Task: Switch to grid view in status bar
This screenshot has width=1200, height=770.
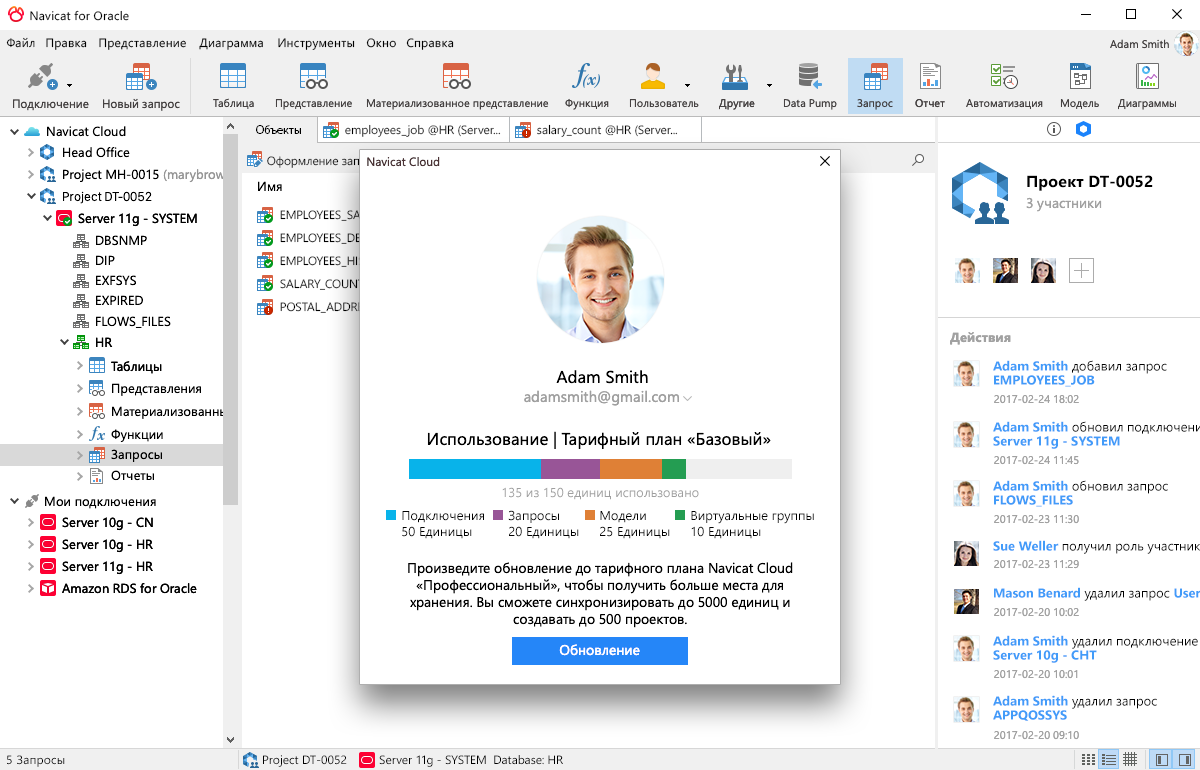Action: click(1130, 760)
